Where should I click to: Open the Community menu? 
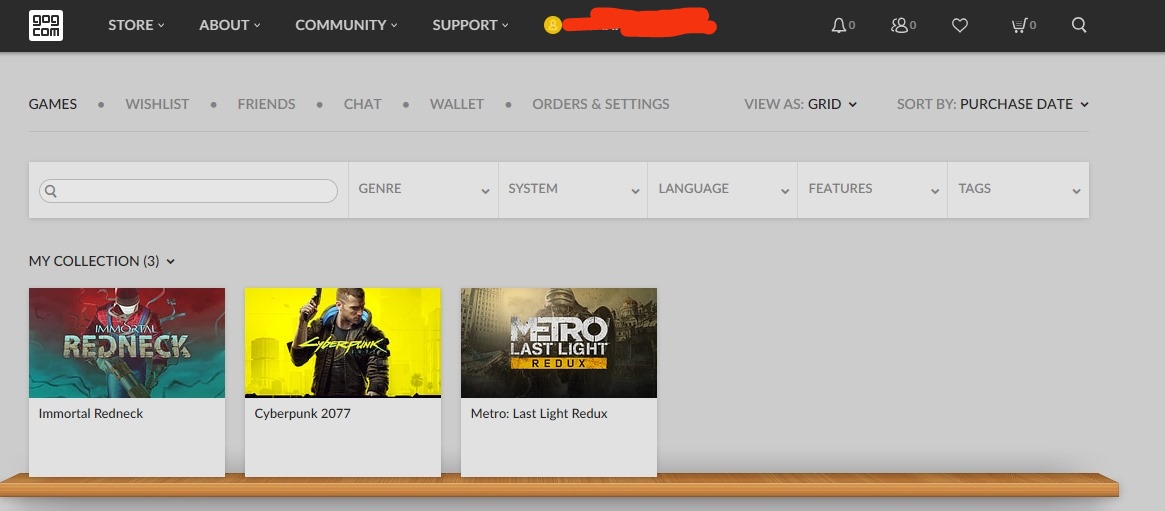tap(346, 25)
